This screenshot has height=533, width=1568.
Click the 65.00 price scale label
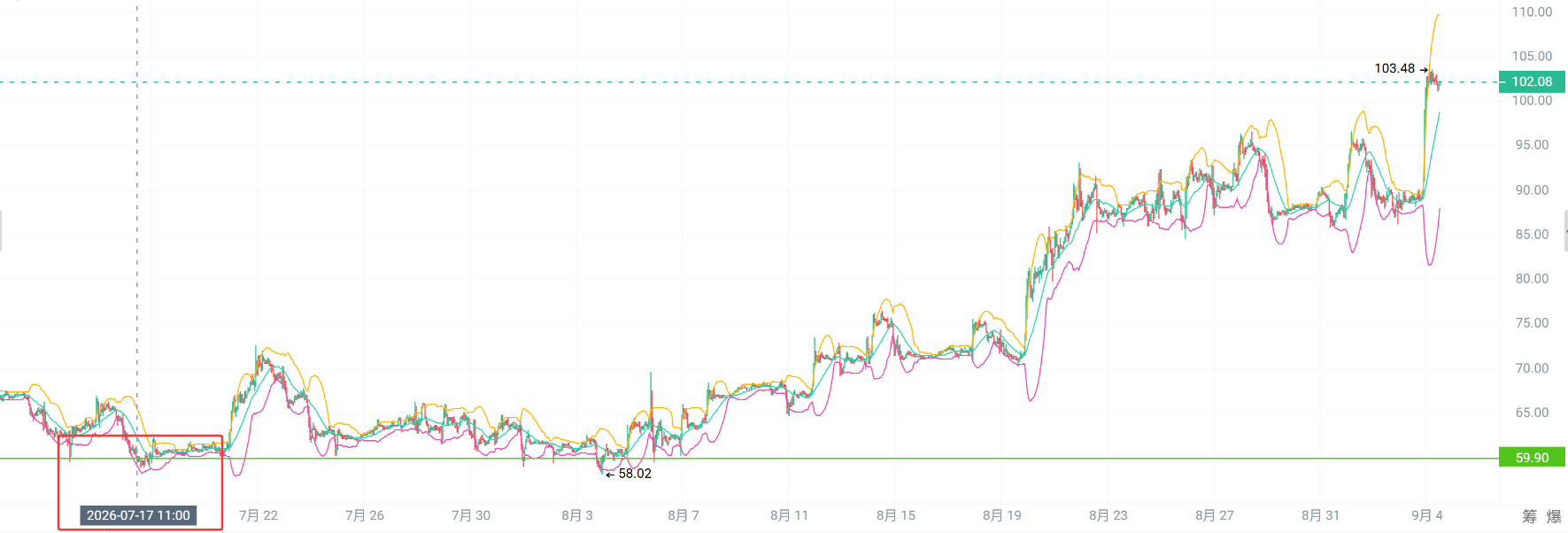coord(1532,413)
